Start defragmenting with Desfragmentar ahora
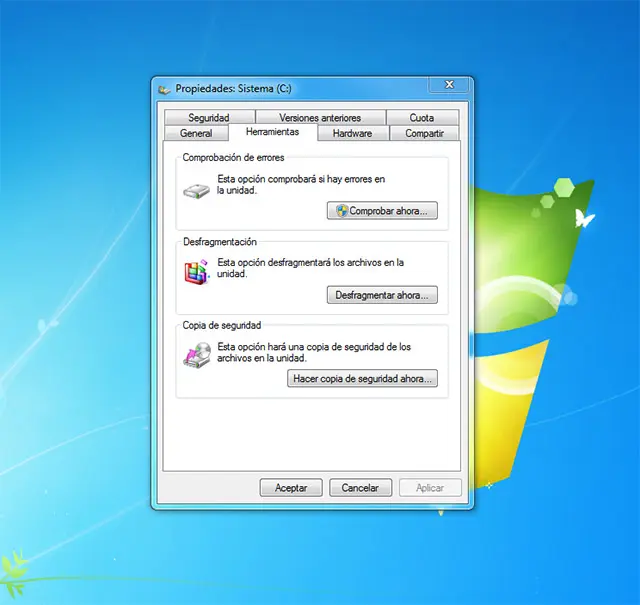The width and height of the screenshot is (640, 605). click(x=382, y=295)
